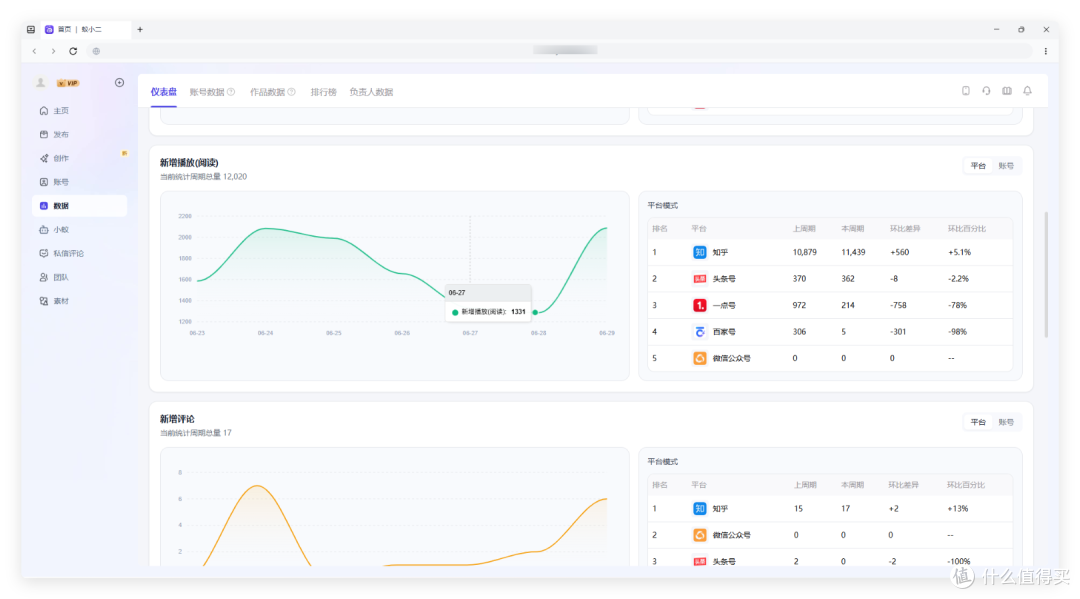Image resolution: width=1080 pixels, height=599 pixels.
Task: Click the 知乎 value 11,439
Action: pyautogui.click(x=853, y=253)
